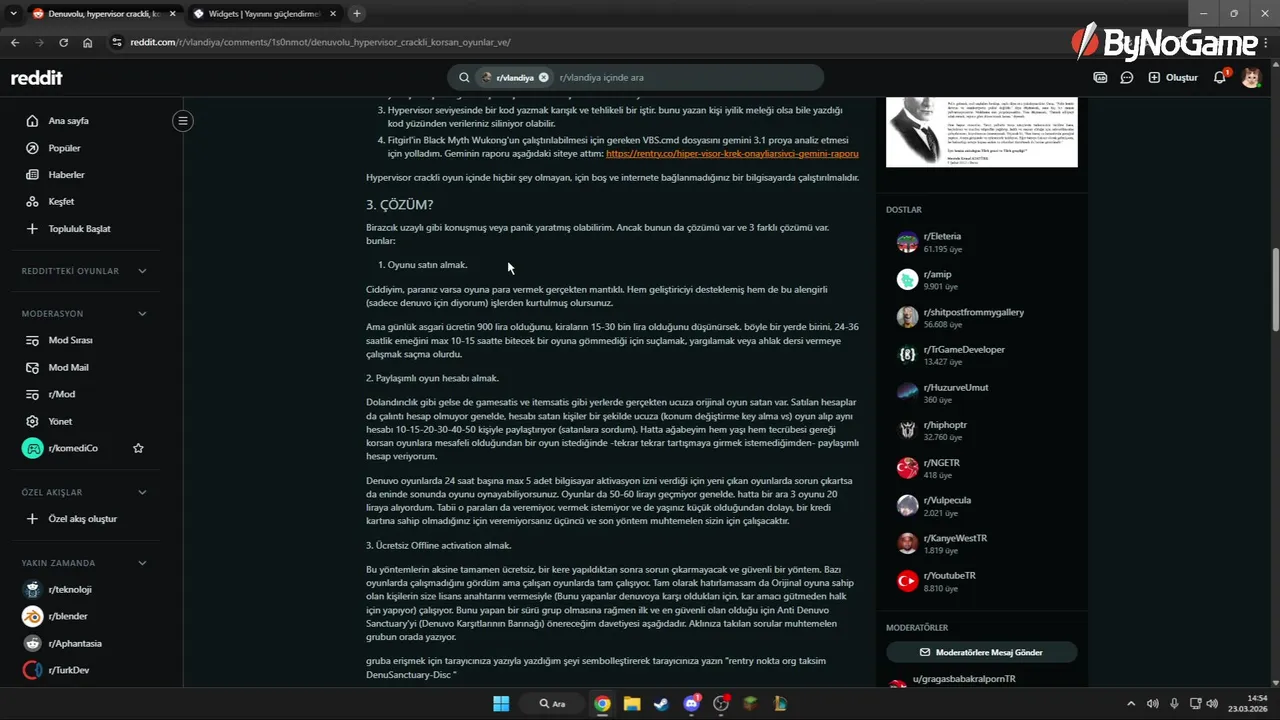Open Reddit ads icon in header
Screen dimensions: 1280x720
(x=1100, y=77)
